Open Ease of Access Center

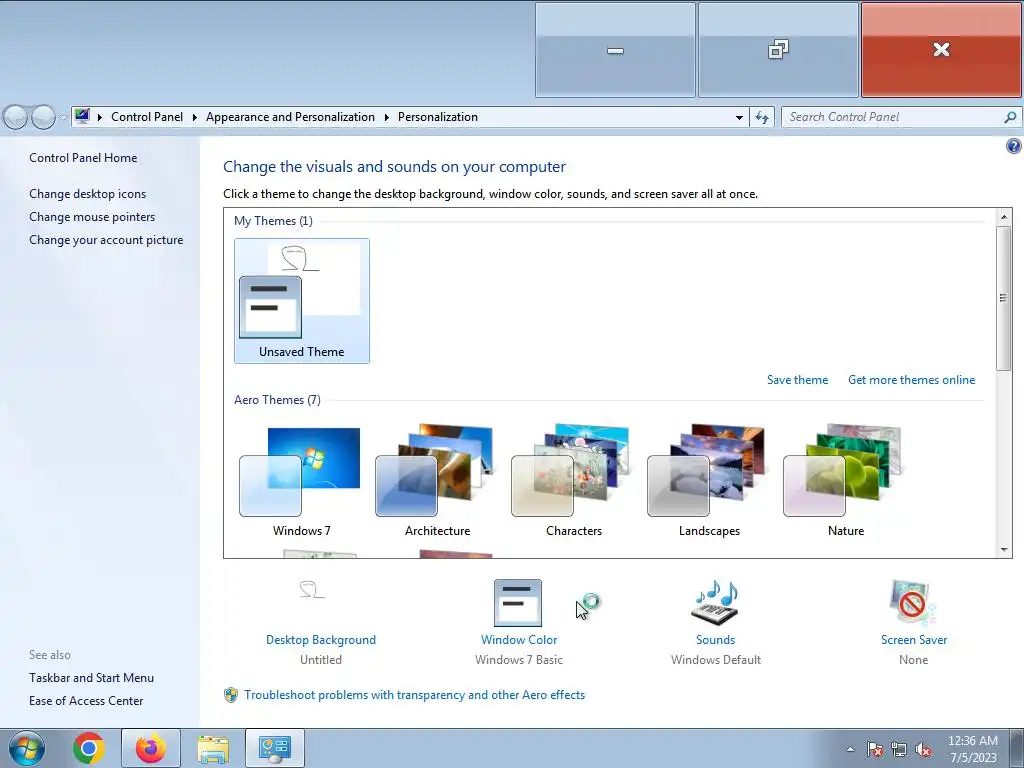[x=86, y=701]
